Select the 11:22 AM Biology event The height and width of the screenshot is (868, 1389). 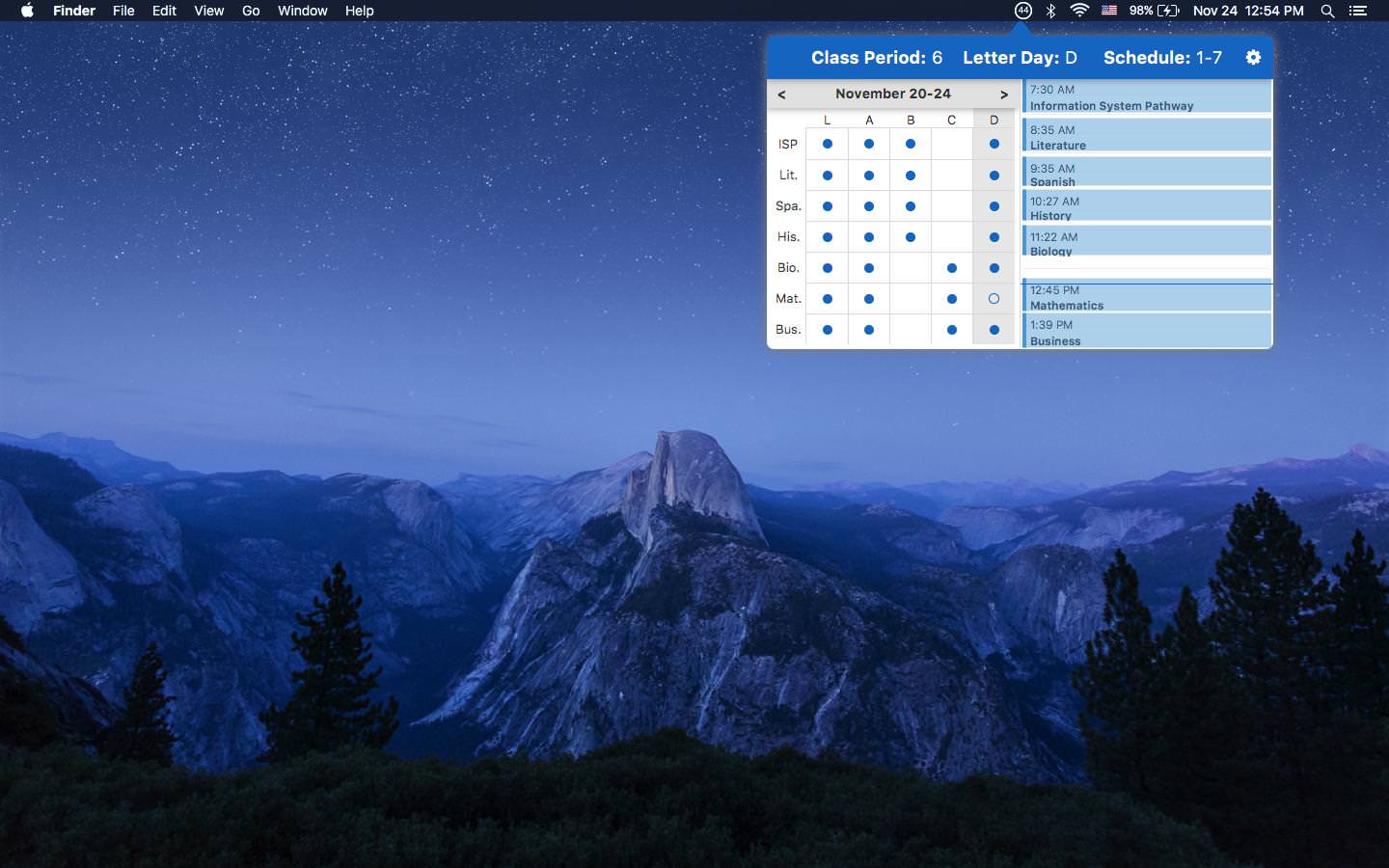[1147, 240]
